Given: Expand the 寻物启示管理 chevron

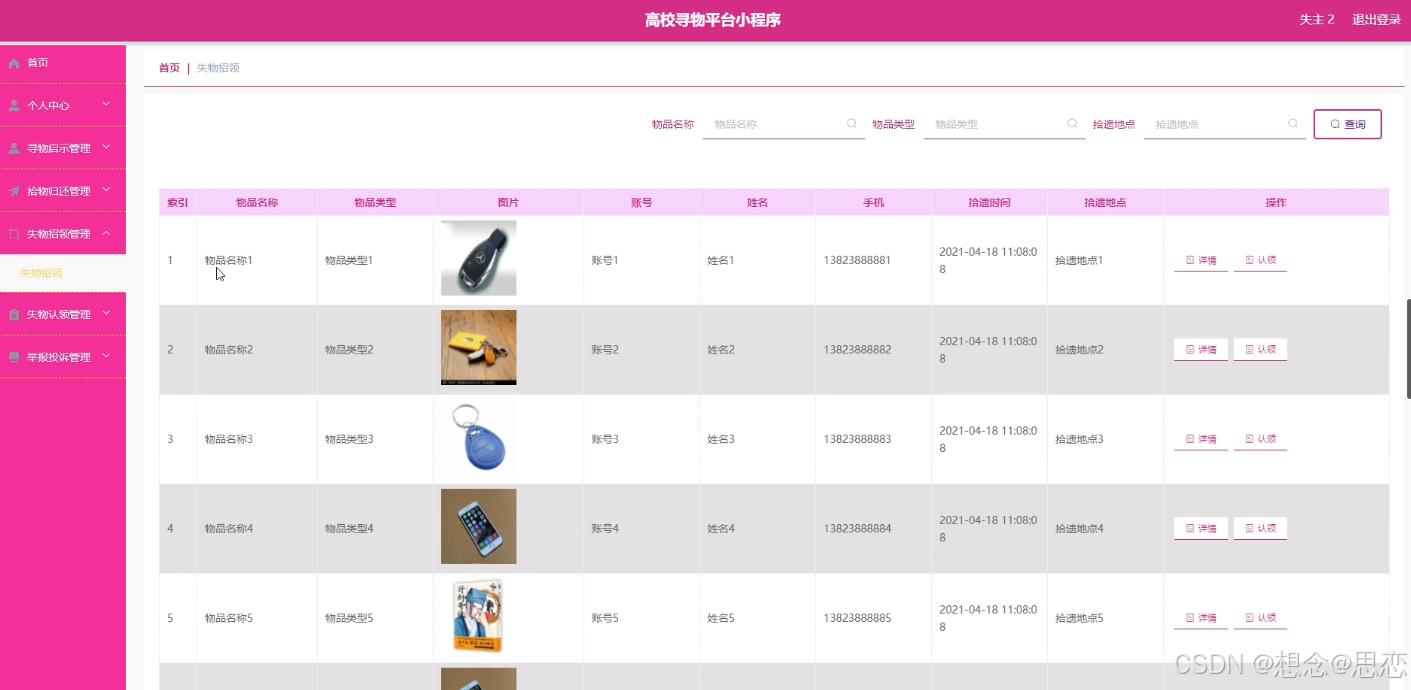Looking at the screenshot, I should click(x=106, y=147).
